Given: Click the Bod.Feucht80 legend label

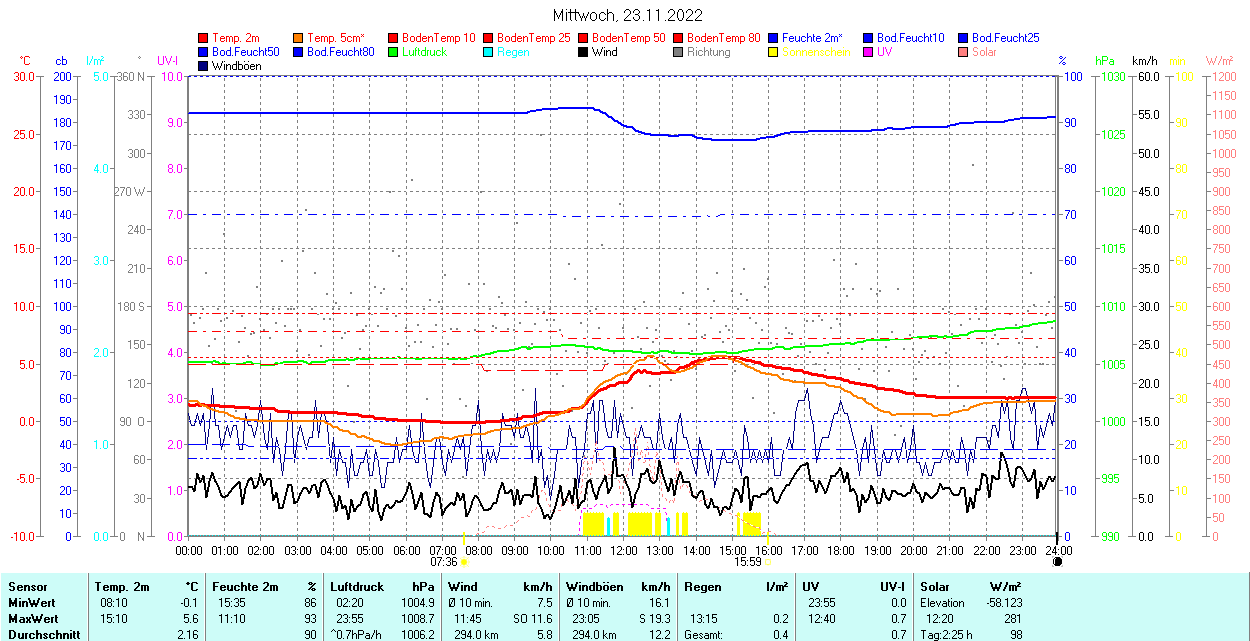Looking at the screenshot, I should coord(340,52).
